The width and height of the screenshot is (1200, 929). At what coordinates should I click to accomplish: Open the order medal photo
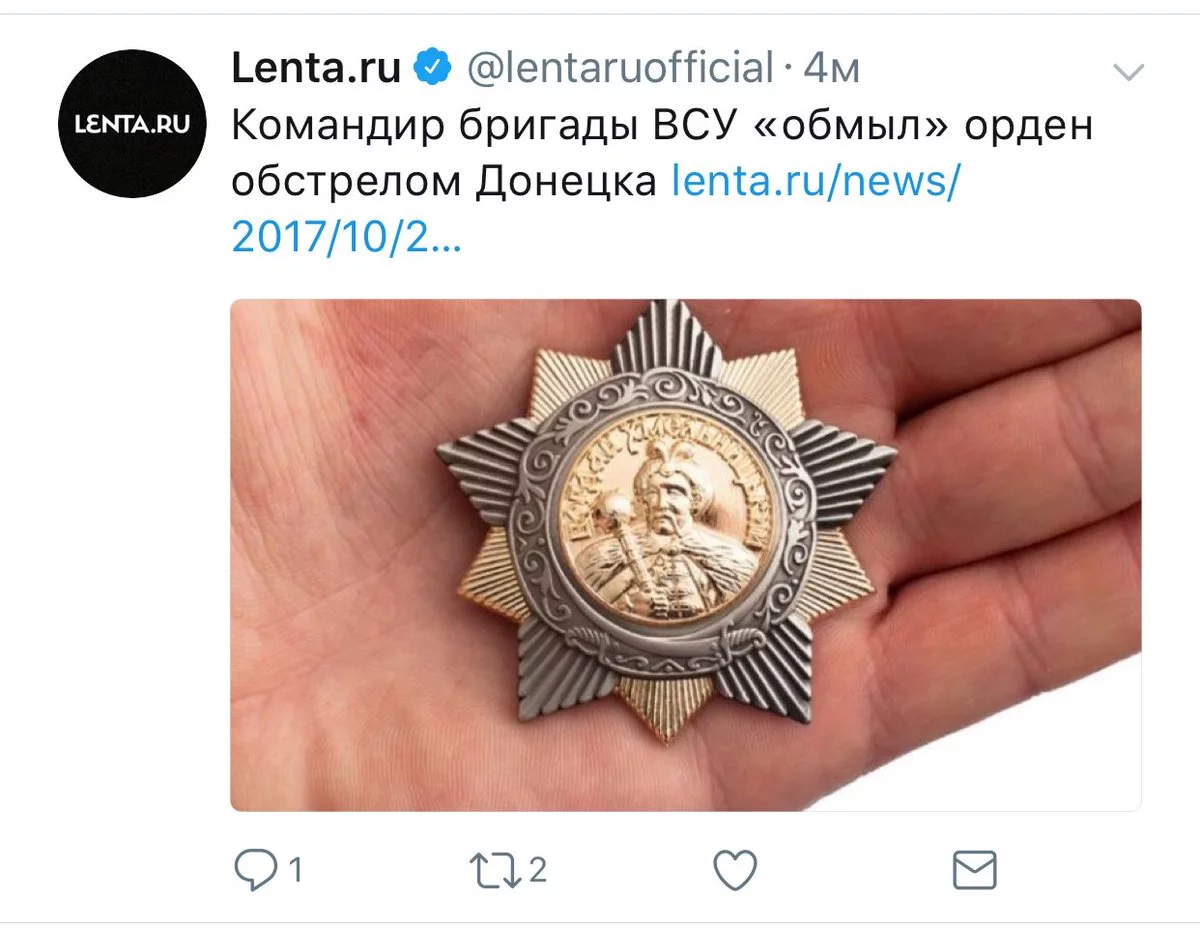click(686, 555)
